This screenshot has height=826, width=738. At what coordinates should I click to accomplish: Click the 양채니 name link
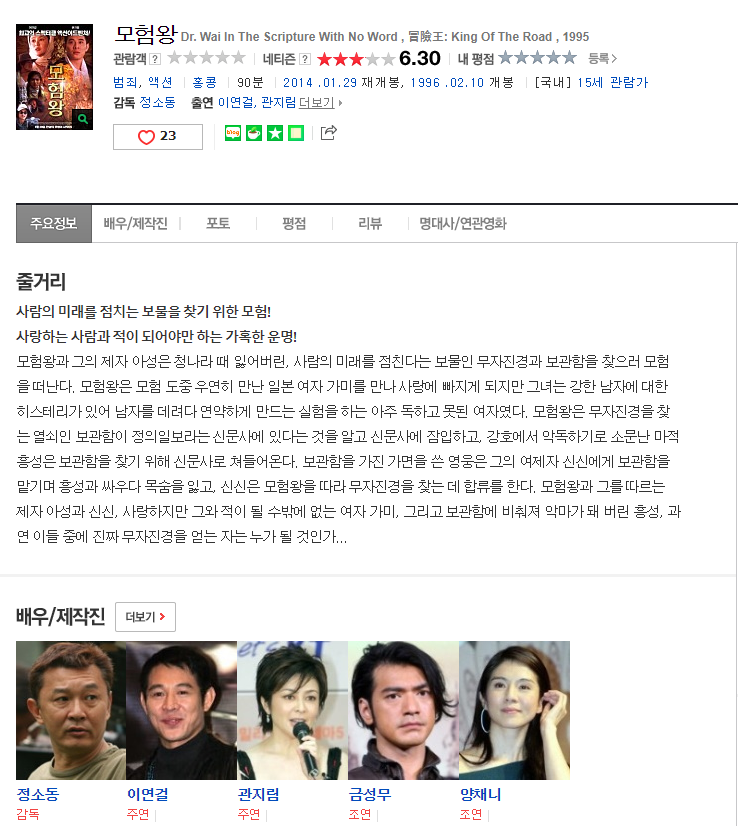(480, 794)
